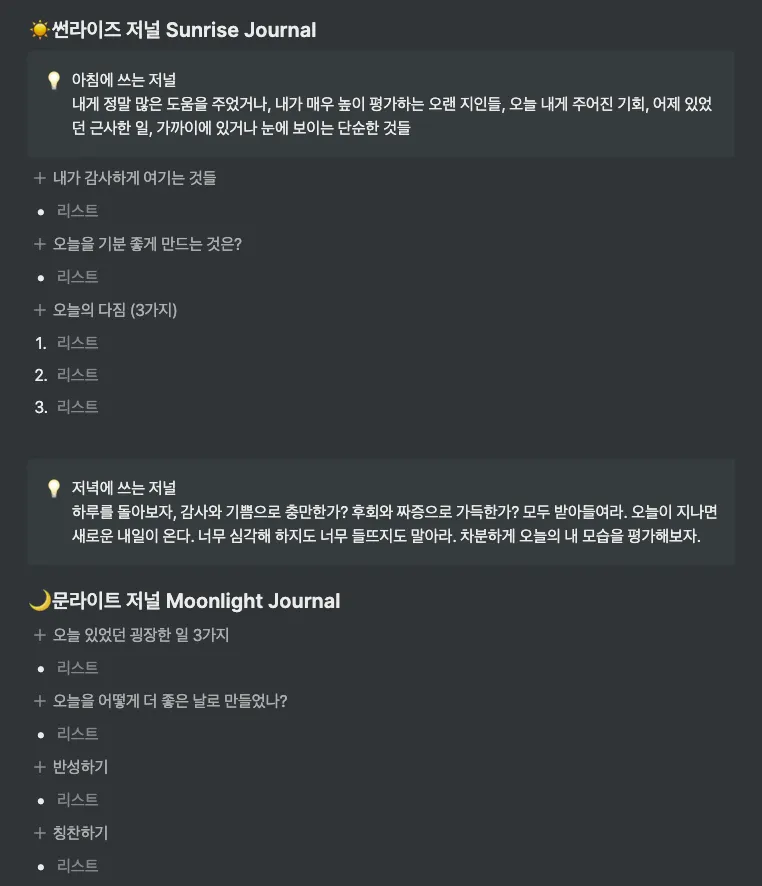The image size is (762, 886).
Task: Click the lightbulb icon in the 아침에 쓰는 저널 callout
Action: [x=54, y=80]
